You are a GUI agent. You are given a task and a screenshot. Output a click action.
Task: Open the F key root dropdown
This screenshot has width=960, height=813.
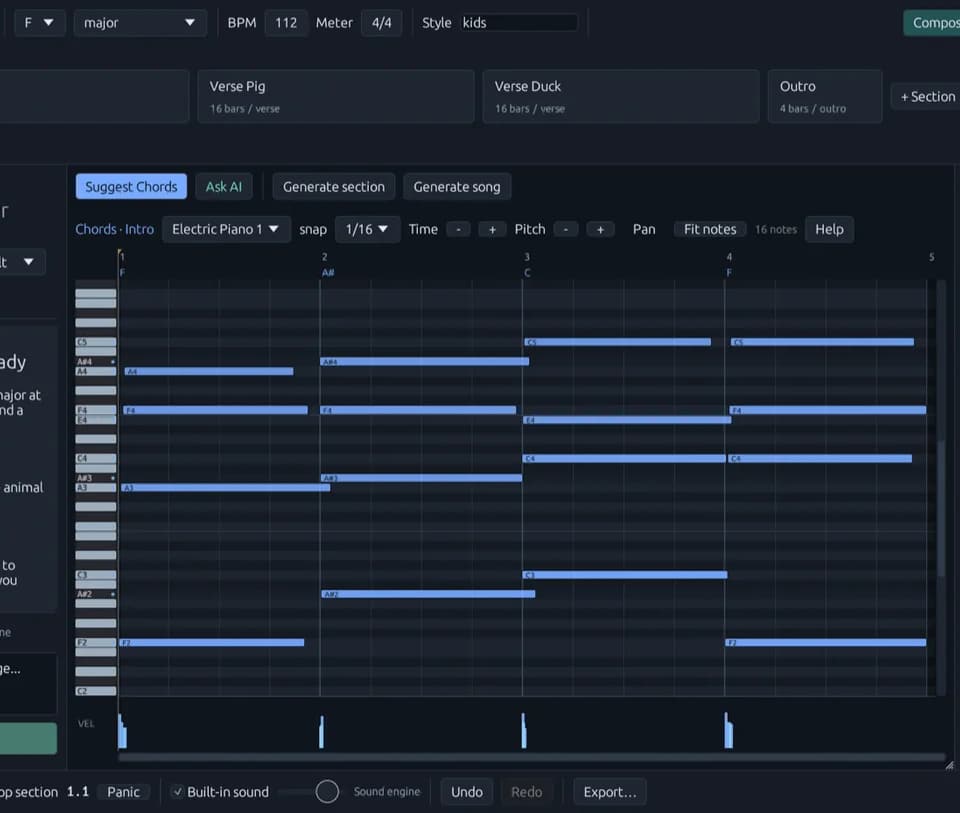[39, 23]
